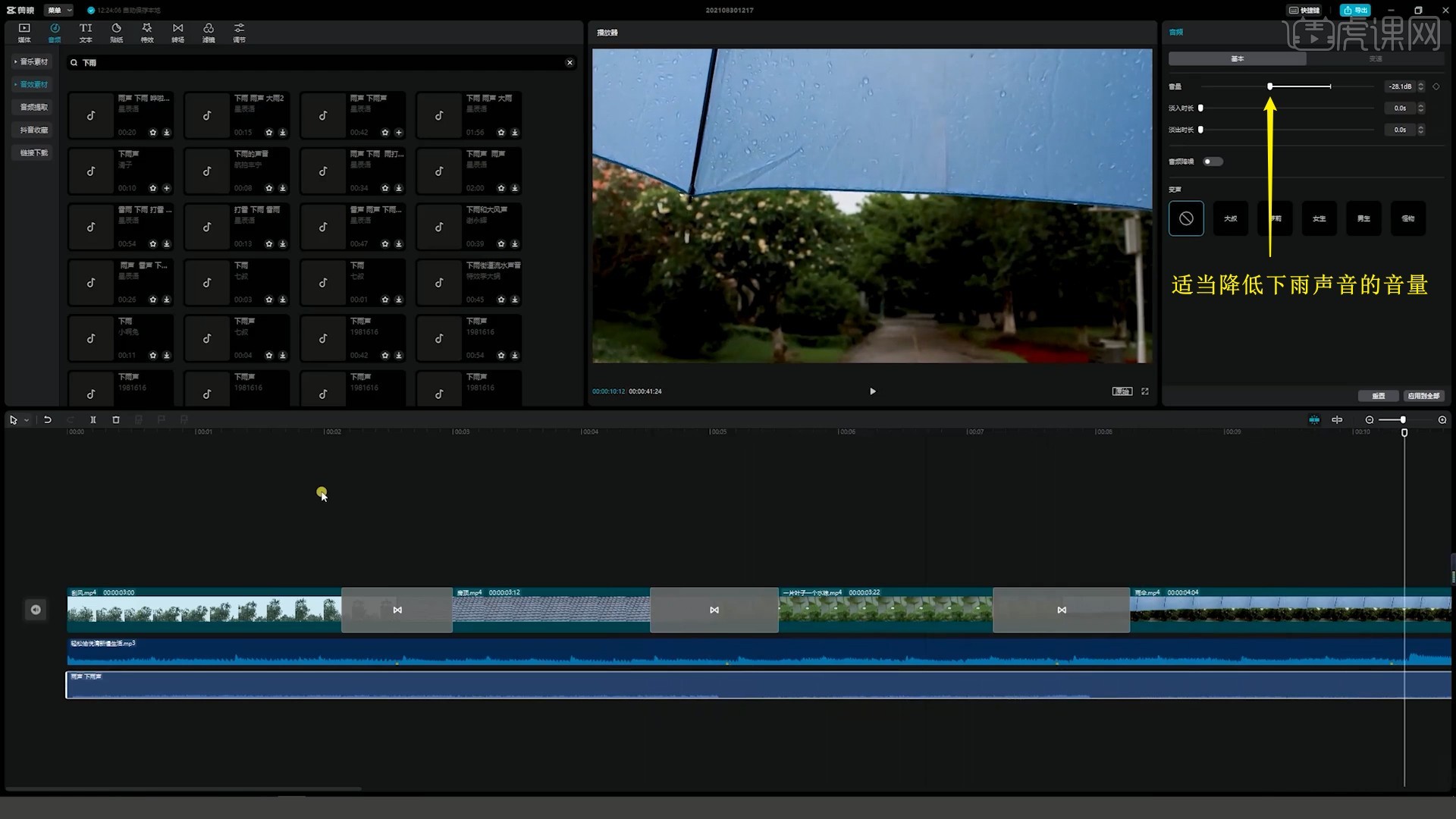Select the 女生 voice effect

(1319, 218)
